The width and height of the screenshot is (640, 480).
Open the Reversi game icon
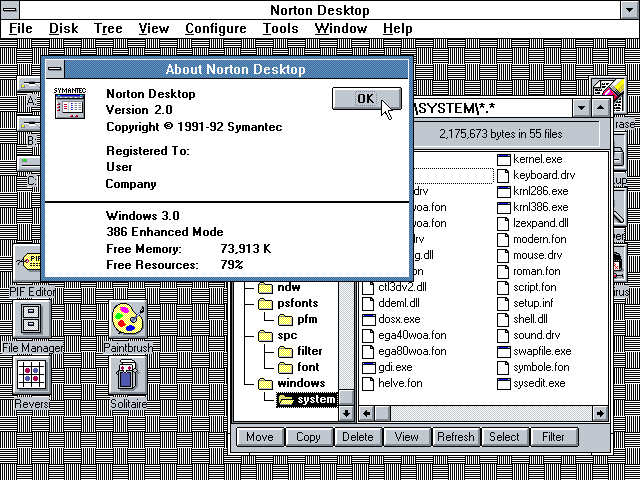[32, 375]
